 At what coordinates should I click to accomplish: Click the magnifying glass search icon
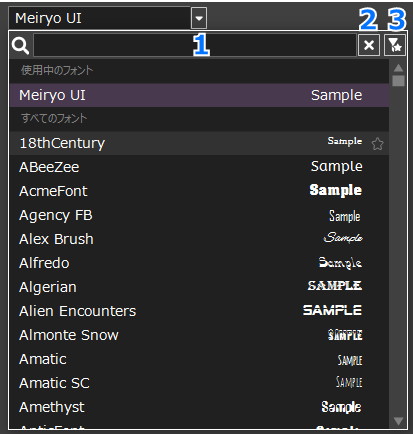(x=20, y=45)
